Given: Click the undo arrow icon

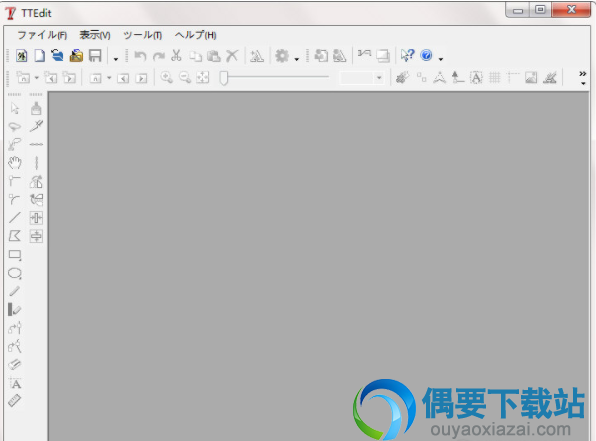Looking at the screenshot, I should 140,56.
